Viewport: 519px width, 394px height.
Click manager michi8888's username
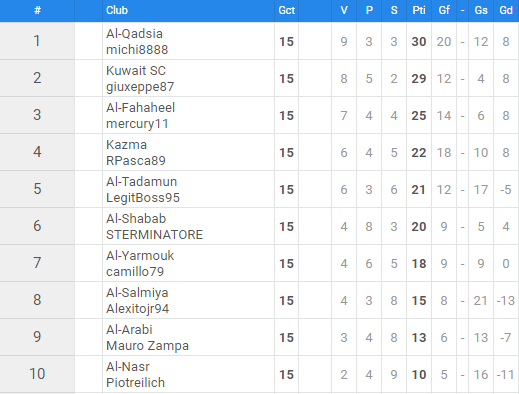[137, 50]
